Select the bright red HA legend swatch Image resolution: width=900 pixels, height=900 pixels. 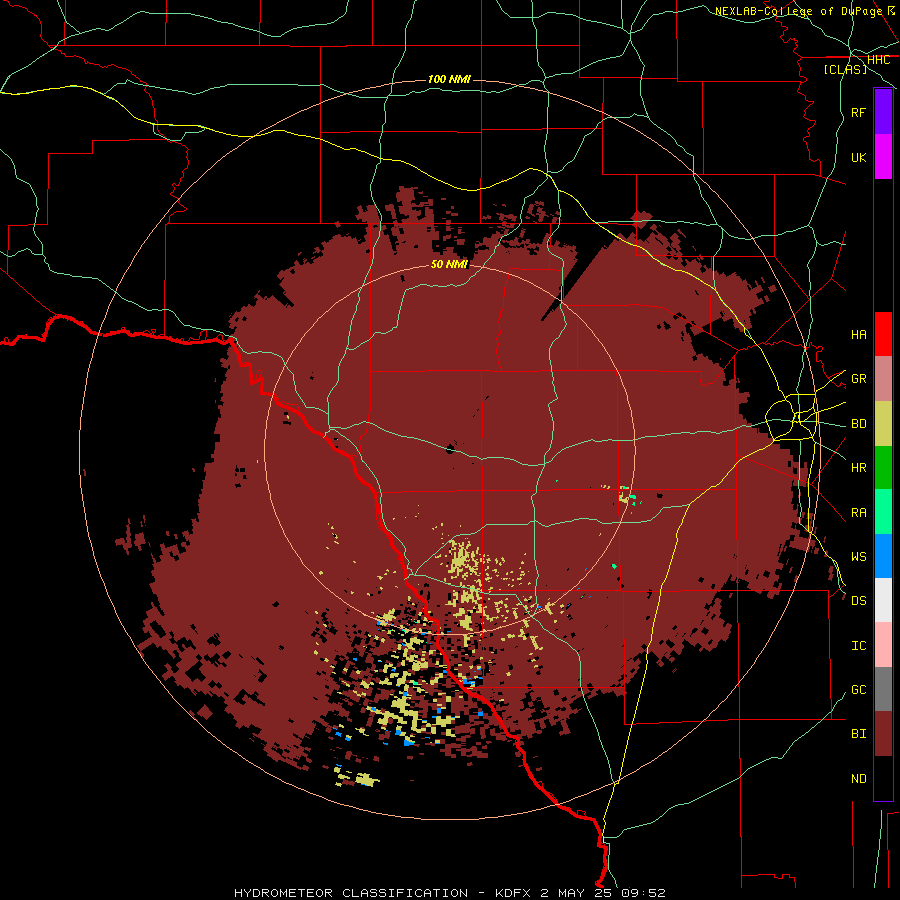(x=883, y=334)
